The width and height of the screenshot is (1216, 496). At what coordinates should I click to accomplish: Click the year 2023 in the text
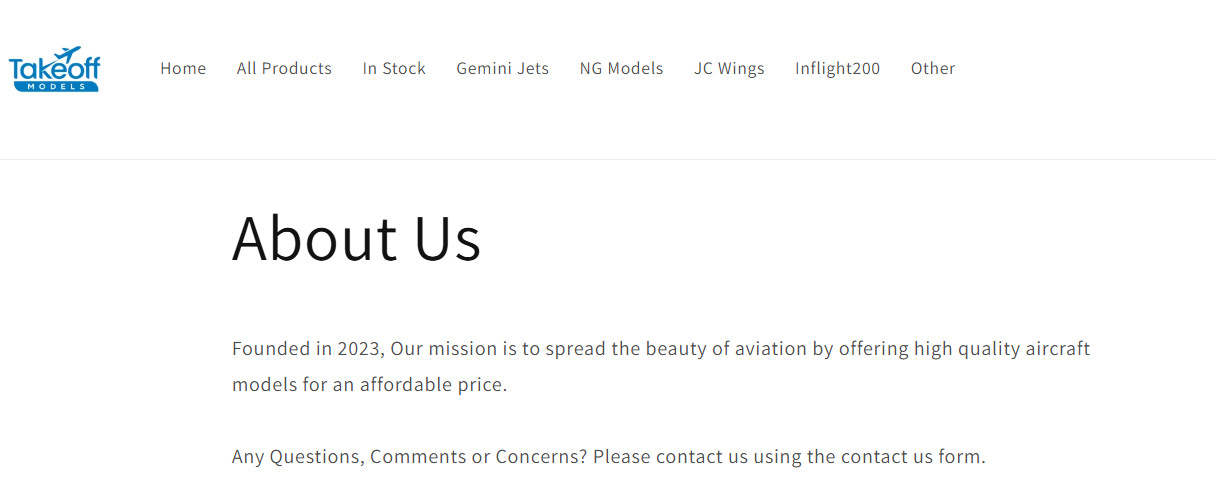[x=359, y=349]
